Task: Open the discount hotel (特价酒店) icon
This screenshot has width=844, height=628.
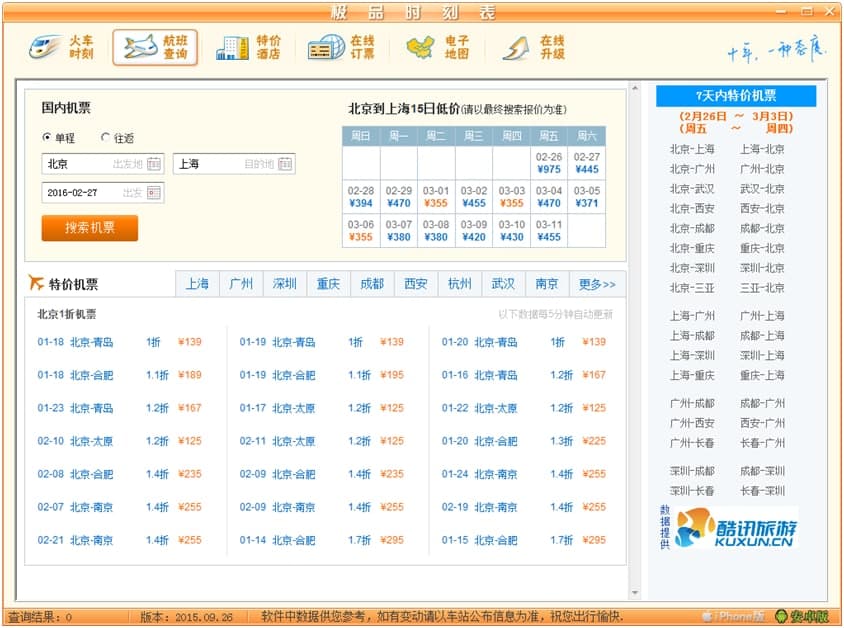Action: [249, 47]
